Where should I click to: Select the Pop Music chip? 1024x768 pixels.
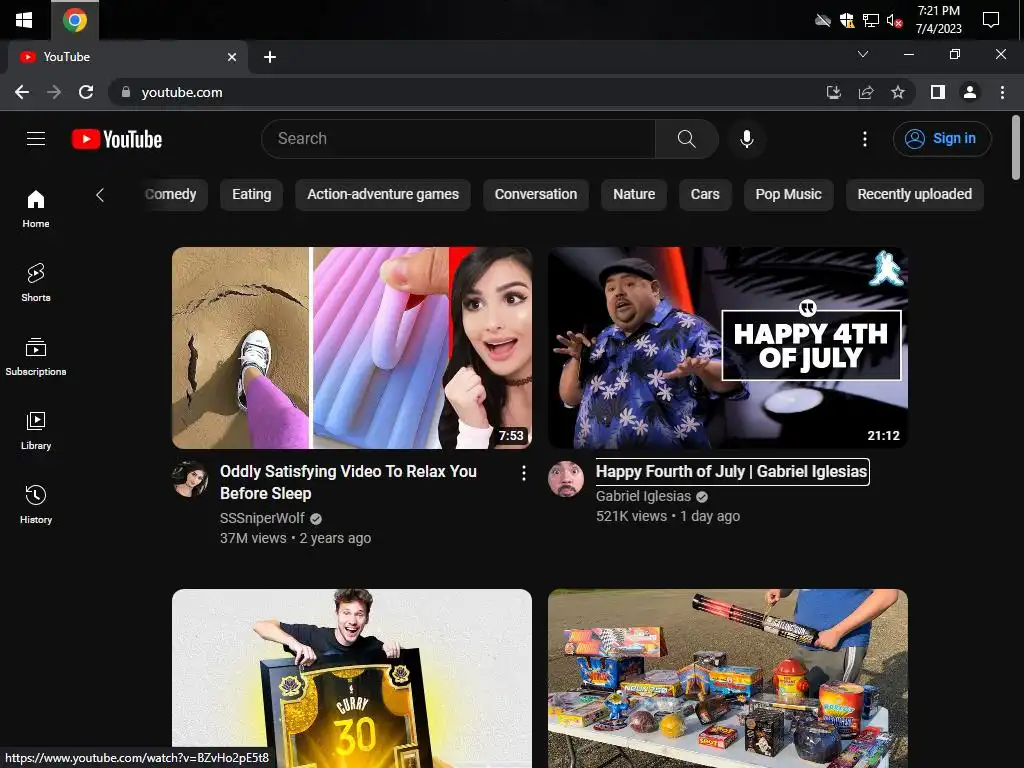[x=788, y=195]
